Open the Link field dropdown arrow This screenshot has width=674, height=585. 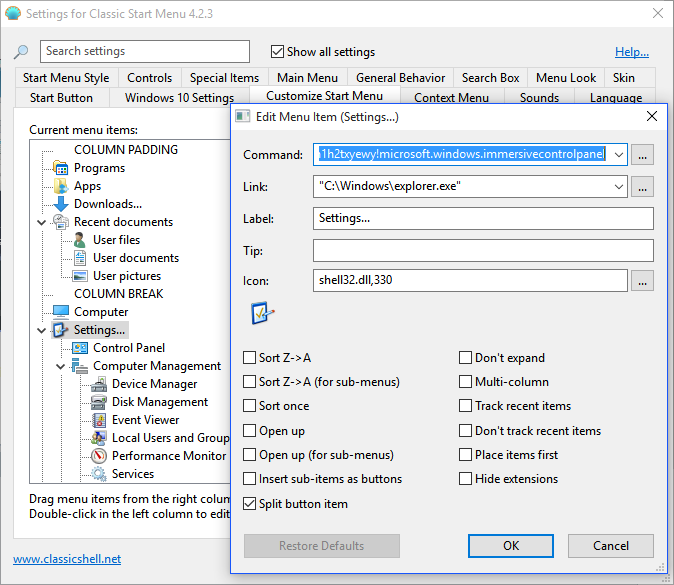[619, 187]
